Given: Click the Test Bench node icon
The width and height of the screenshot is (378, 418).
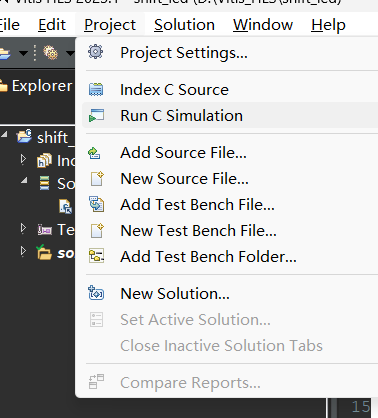Looking at the screenshot, I should tap(44, 230).
